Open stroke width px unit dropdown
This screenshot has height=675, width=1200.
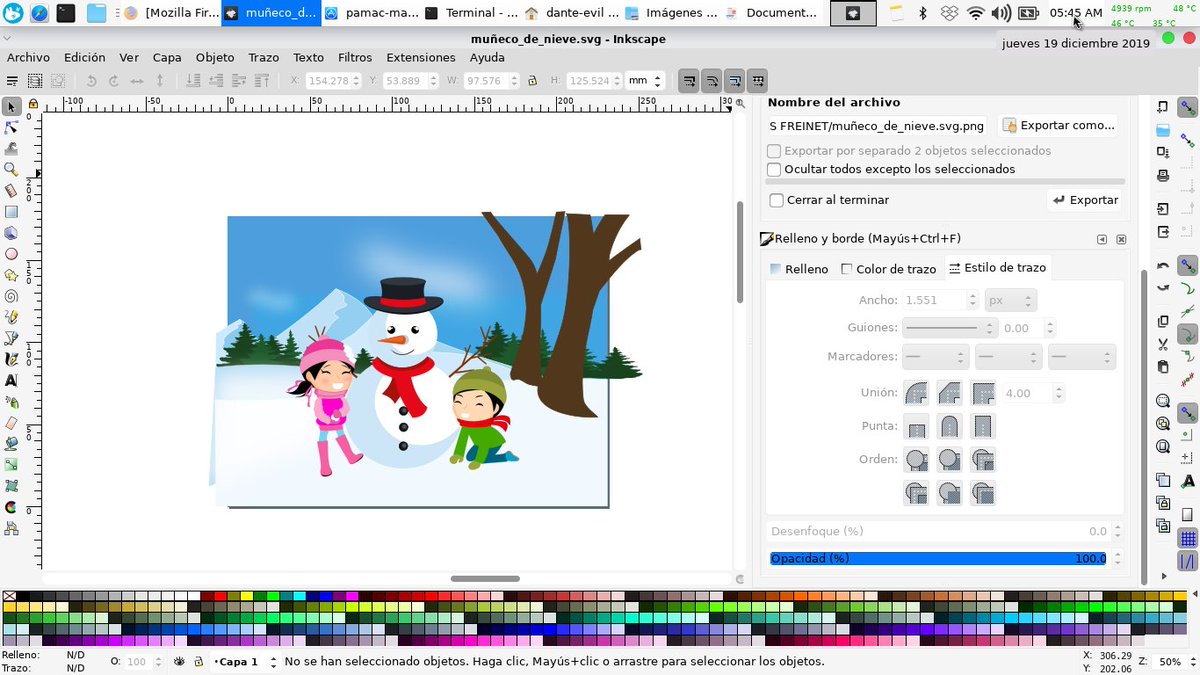pos(1010,300)
